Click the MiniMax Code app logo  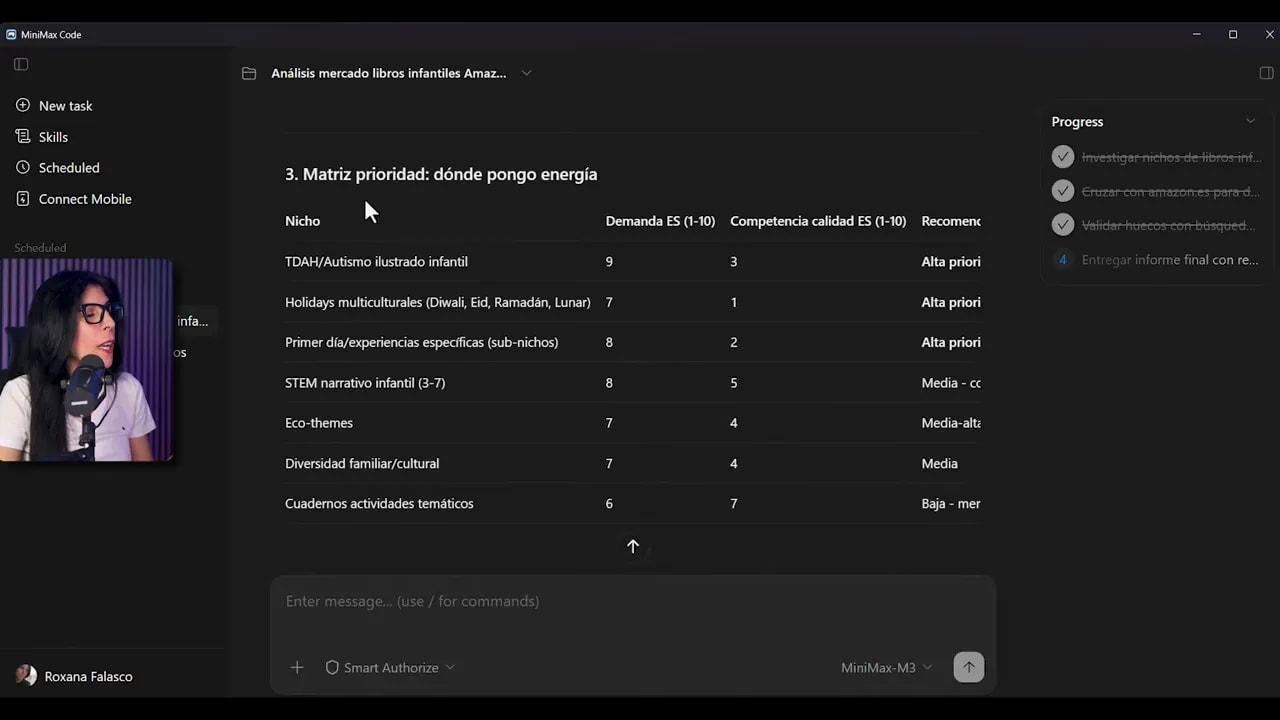coord(11,34)
